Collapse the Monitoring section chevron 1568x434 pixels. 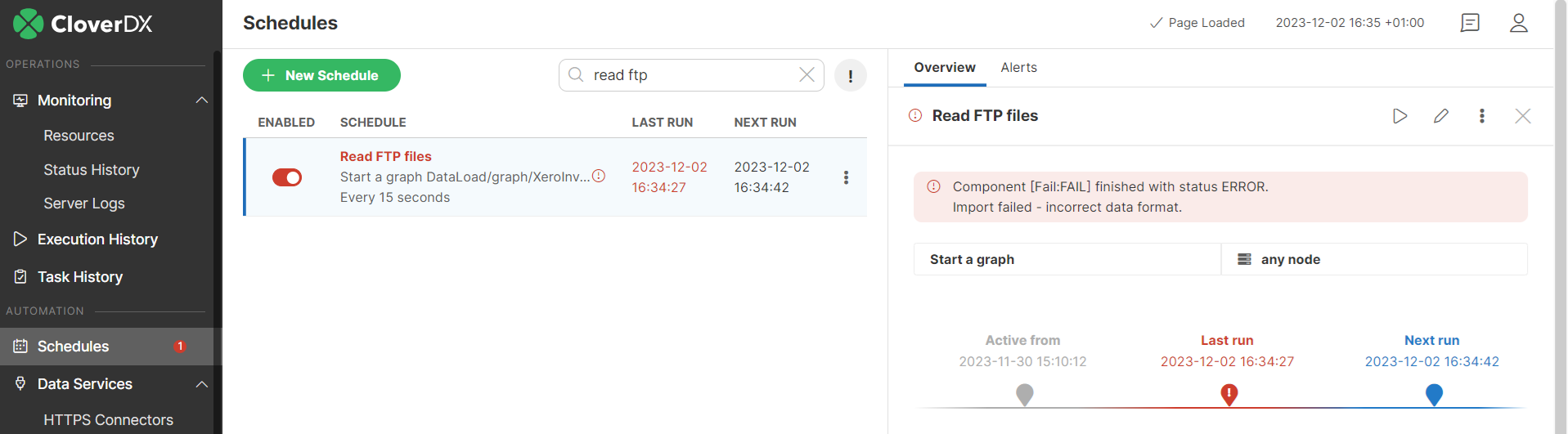[x=201, y=101]
